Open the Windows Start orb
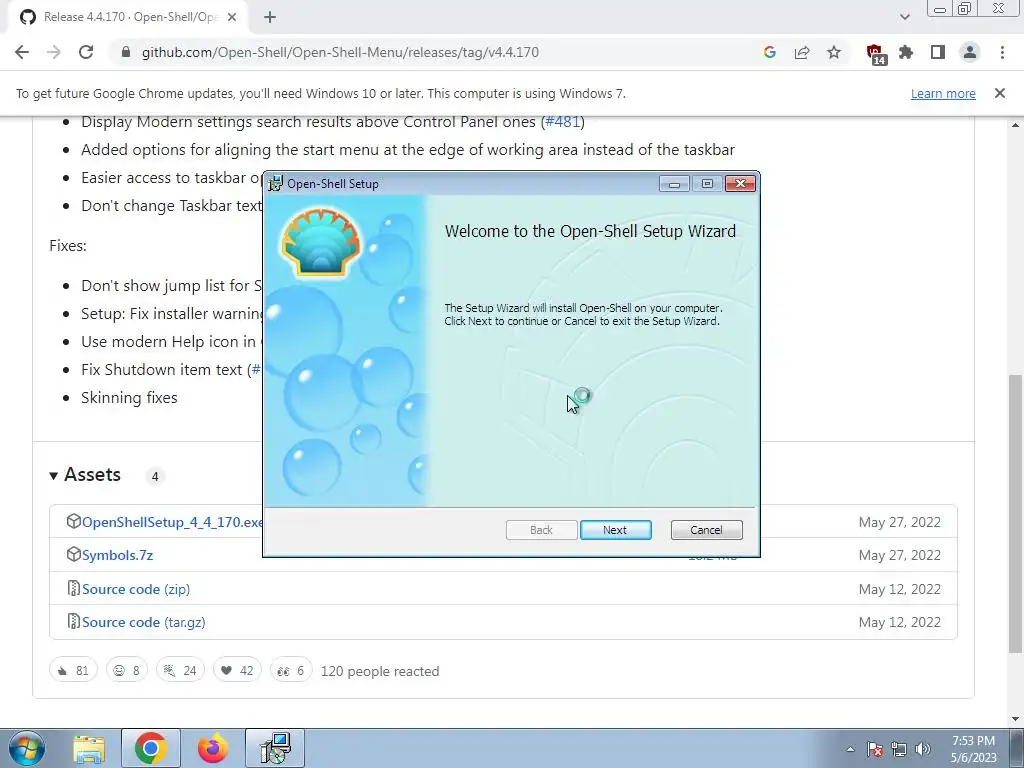Viewport: 1024px width, 768px height. pyautogui.click(x=27, y=748)
